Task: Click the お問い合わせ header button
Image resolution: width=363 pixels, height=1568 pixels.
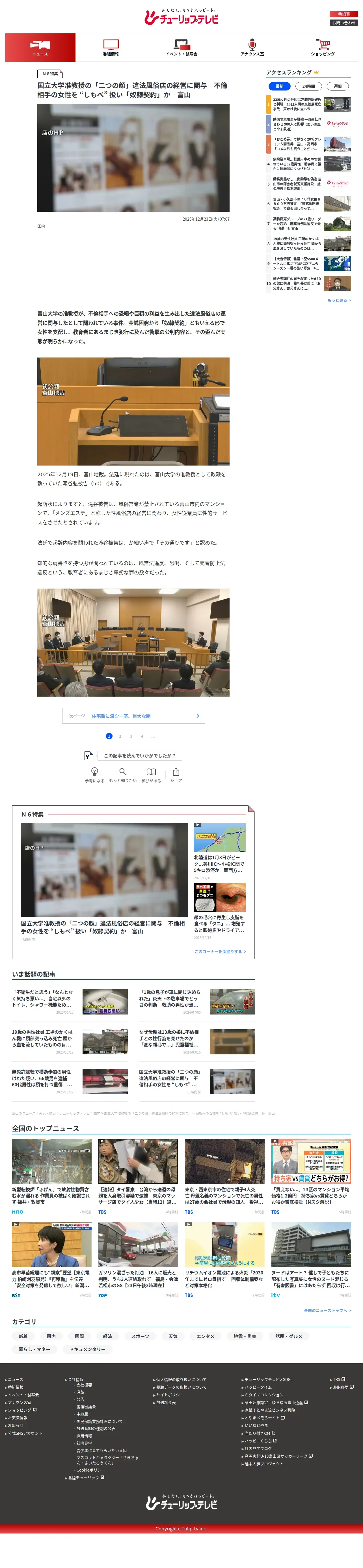Action: click(x=343, y=23)
